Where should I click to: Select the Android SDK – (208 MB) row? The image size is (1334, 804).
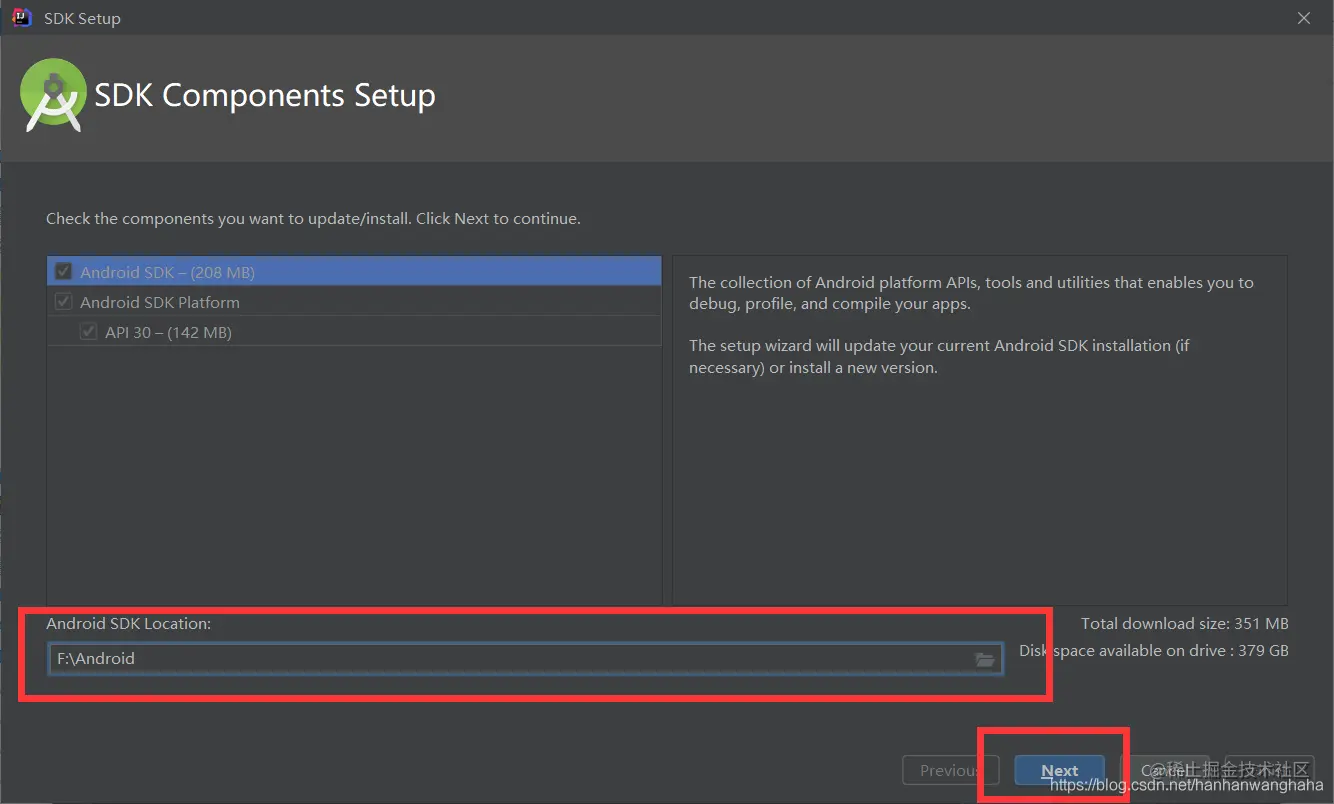coord(354,272)
